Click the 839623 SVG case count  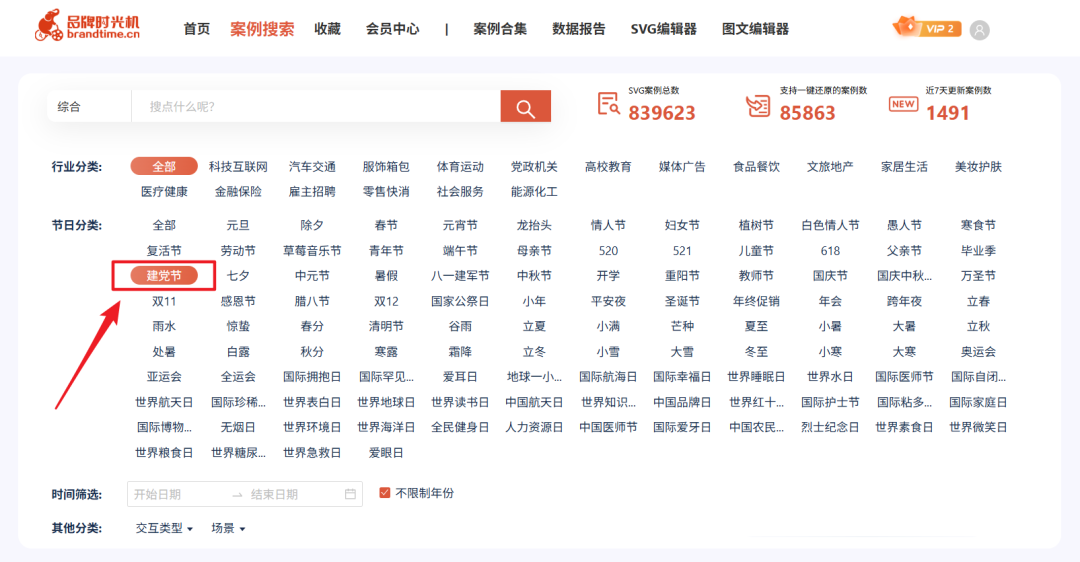pyautogui.click(x=662, y=113)
